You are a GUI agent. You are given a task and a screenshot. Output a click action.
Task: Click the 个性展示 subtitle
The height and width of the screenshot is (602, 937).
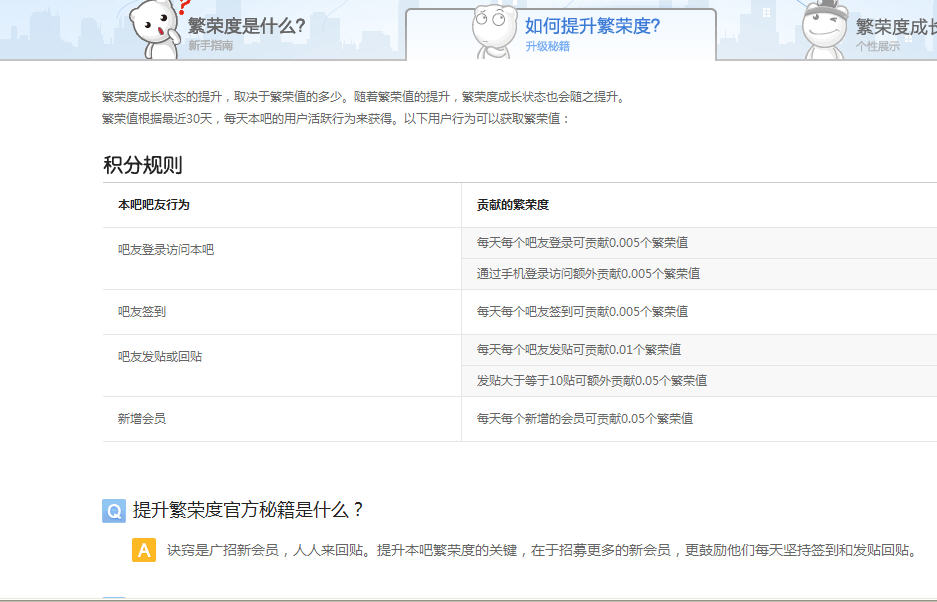pyautogui.click(x=877, y=46)
